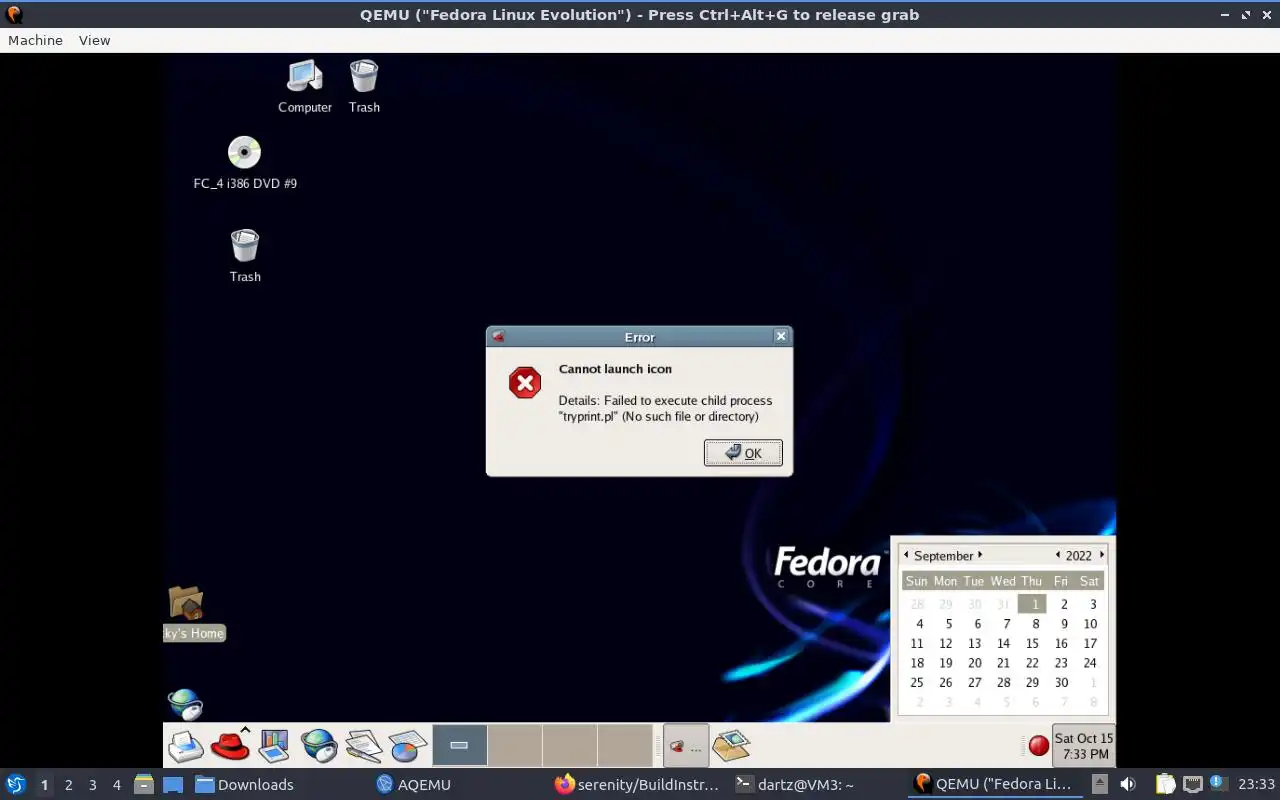Switch to host workspace 4
Image resolution: width=1280 pixels, height=800 pixels.
[116, 785]
